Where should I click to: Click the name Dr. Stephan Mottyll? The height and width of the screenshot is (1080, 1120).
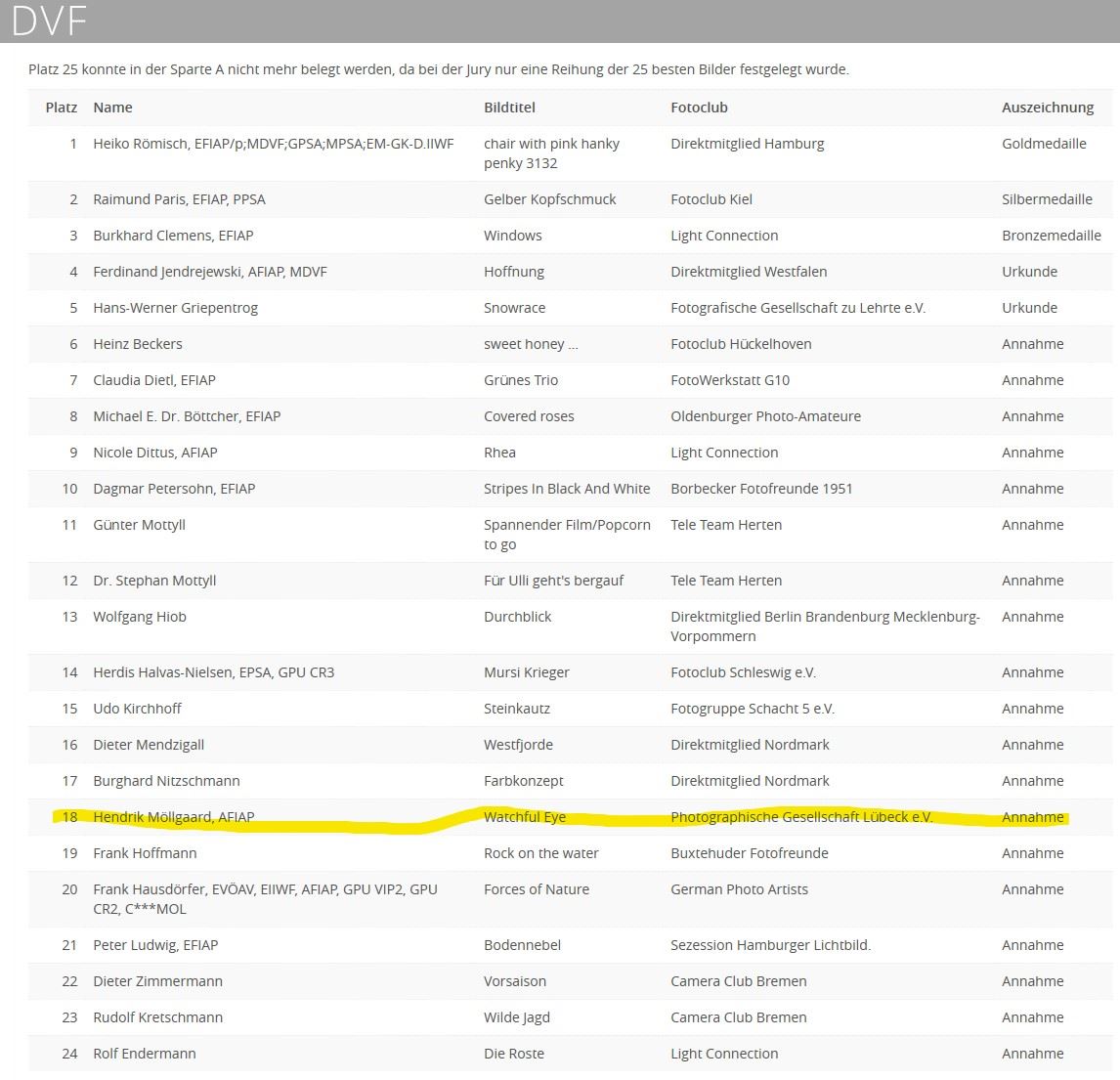(154, 581)
